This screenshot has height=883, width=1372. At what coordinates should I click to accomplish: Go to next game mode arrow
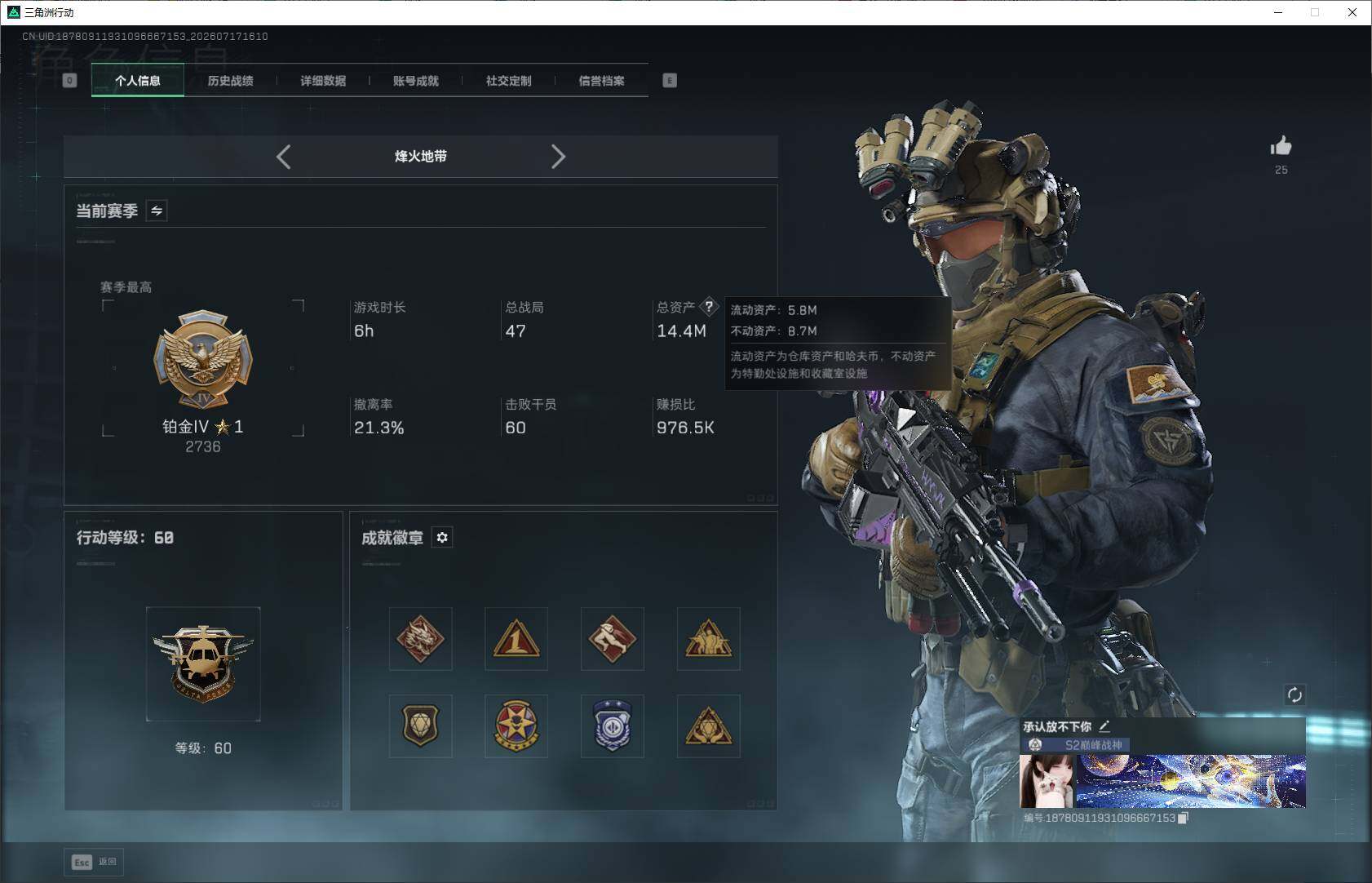[558, 157]
